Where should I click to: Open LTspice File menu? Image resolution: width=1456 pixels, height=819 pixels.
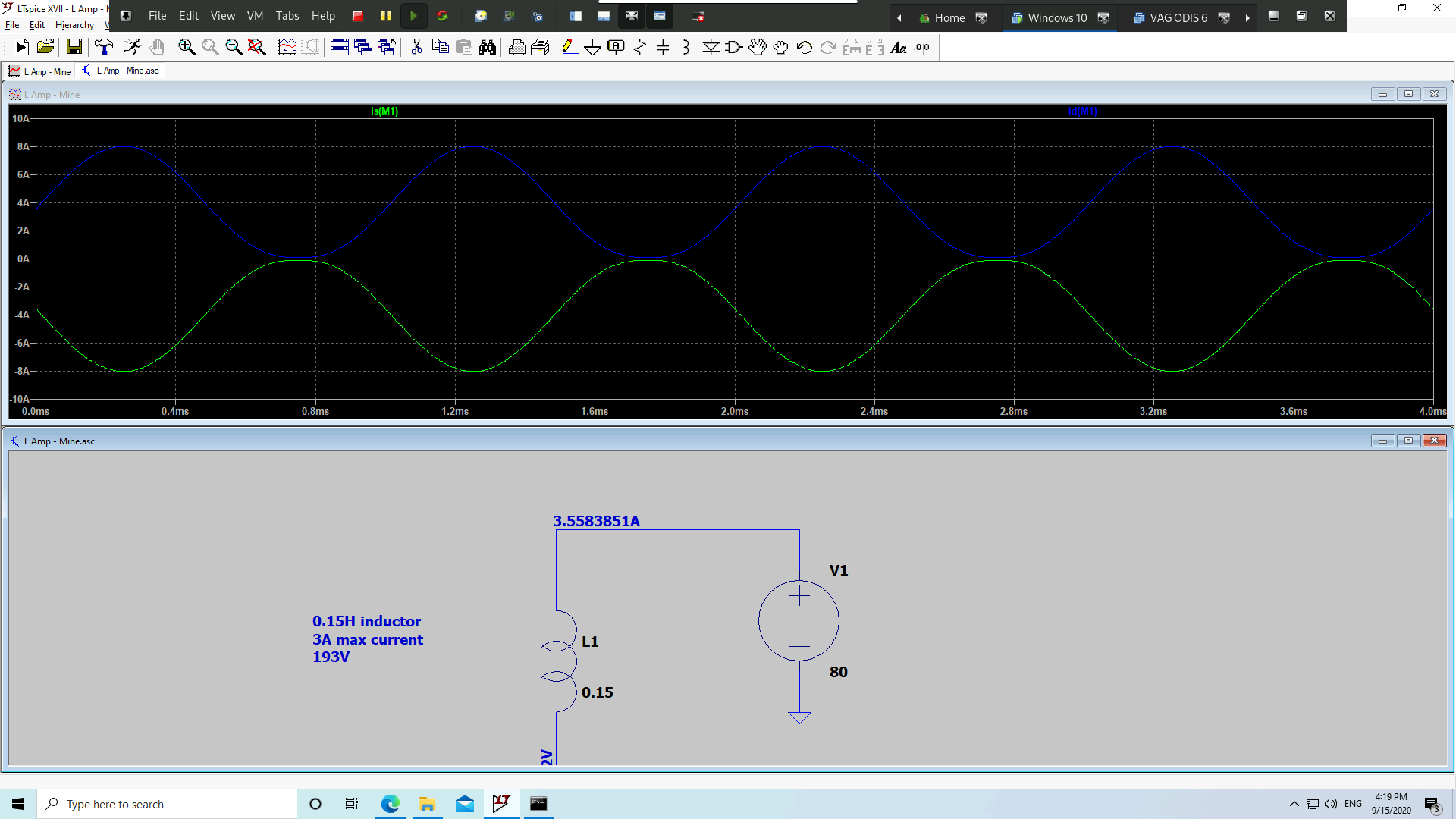[x=12, y=25]
